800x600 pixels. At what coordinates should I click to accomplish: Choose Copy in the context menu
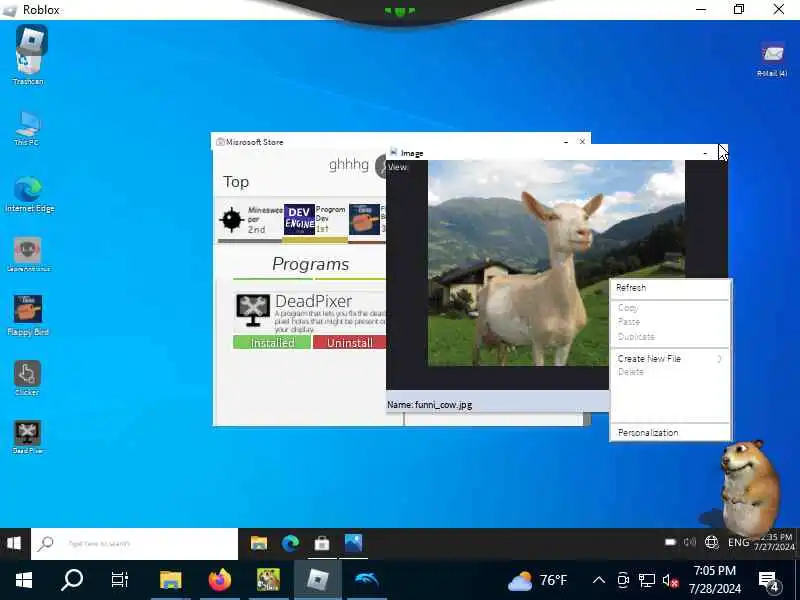628,308
